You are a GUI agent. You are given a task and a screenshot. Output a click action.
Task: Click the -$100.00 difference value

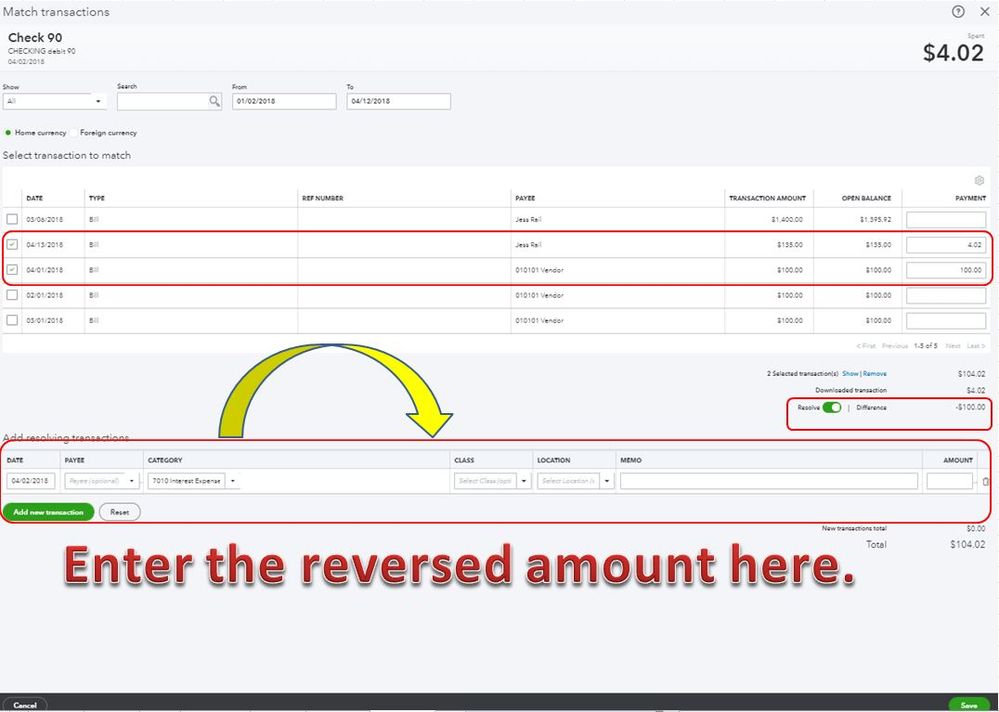[970, 407]
